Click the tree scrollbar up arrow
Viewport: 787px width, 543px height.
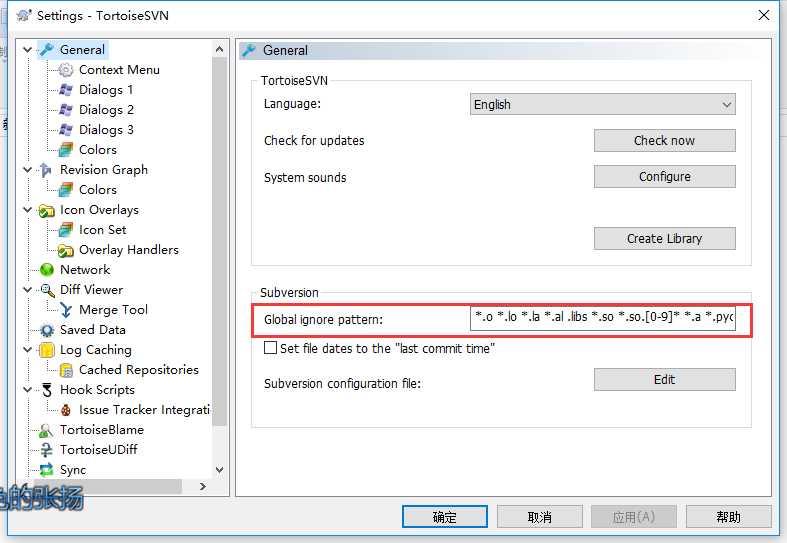pyautogui.click(x=219, y=49)
